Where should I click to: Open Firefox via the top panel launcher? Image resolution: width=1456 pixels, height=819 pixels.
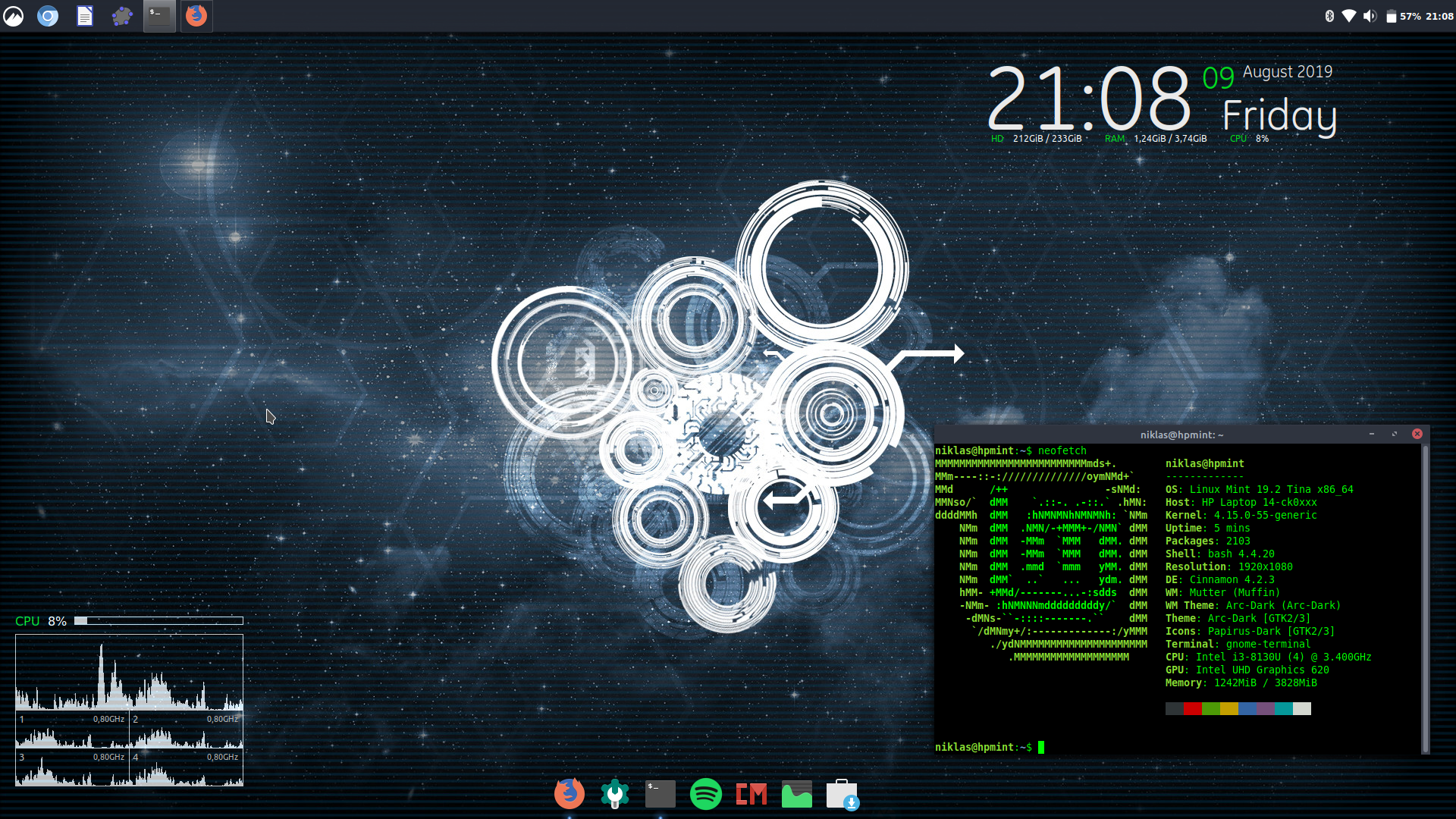[x=196, y=15]
